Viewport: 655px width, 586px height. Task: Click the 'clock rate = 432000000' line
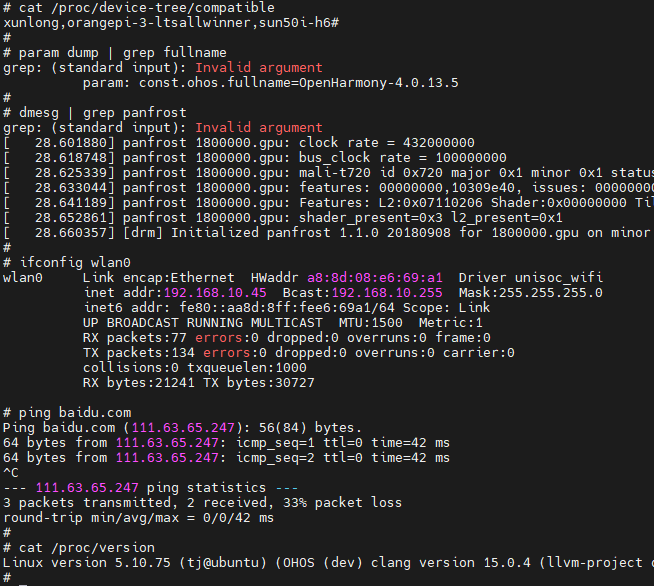(x=239, y=143)
